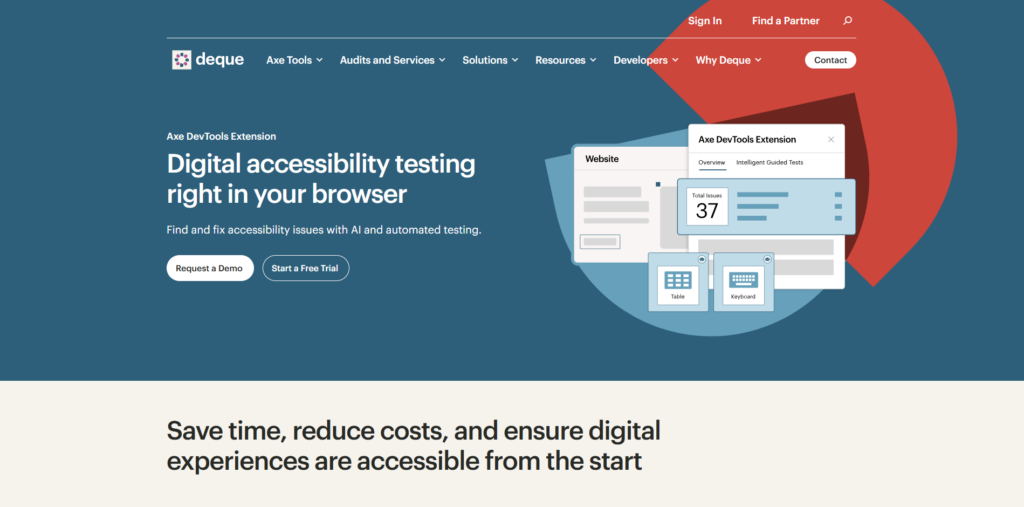
Task: Expand the Solutions menu
Action: (490, 60)
